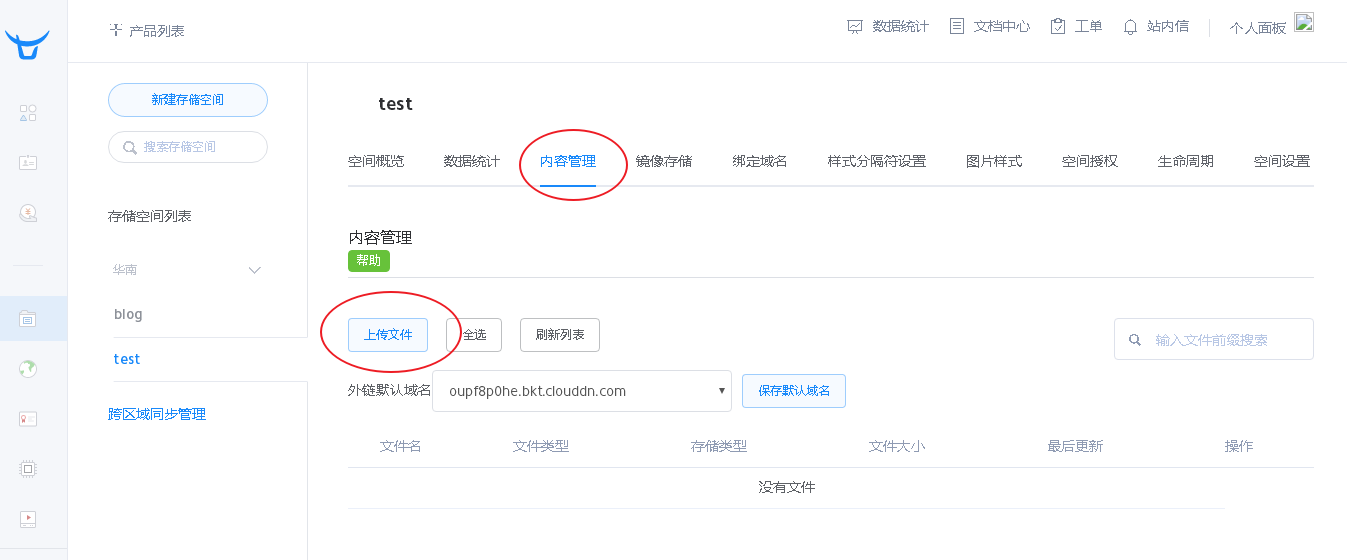Image resolution: width=1347 pixels, height=560 pixels.
Task: Open the 工单 link
Action: click(1089, 27)
